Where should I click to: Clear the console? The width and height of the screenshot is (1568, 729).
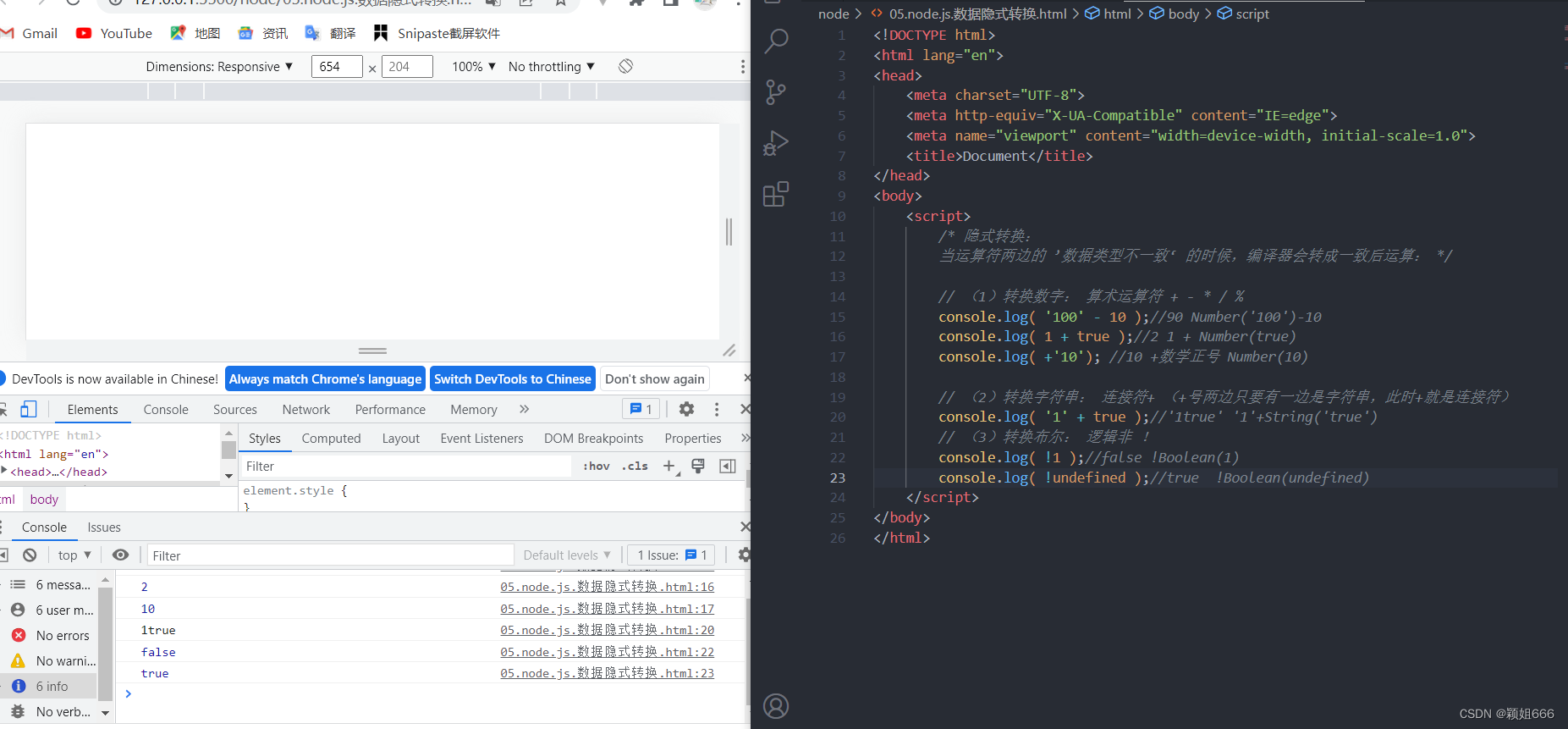pyautogui.click(x=30, y=555)
